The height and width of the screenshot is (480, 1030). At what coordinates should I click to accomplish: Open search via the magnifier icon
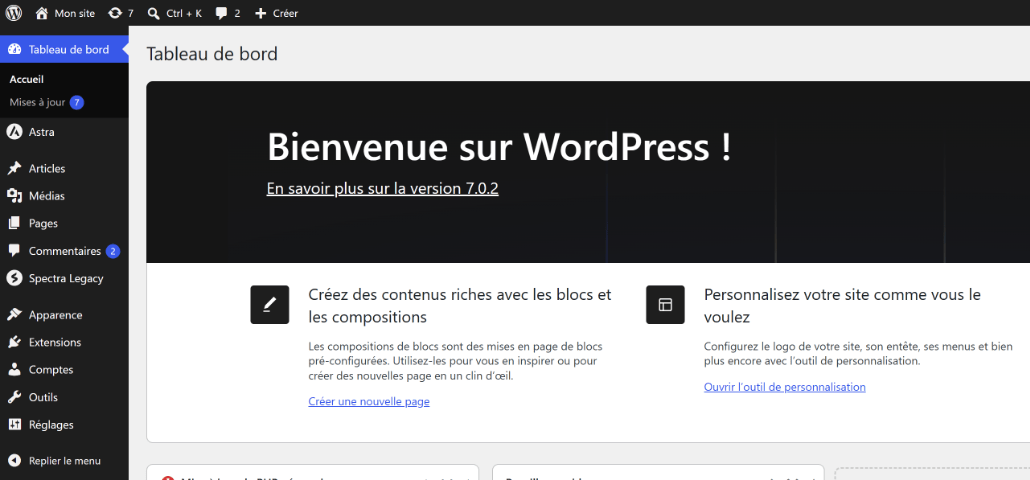click(154, 13)
